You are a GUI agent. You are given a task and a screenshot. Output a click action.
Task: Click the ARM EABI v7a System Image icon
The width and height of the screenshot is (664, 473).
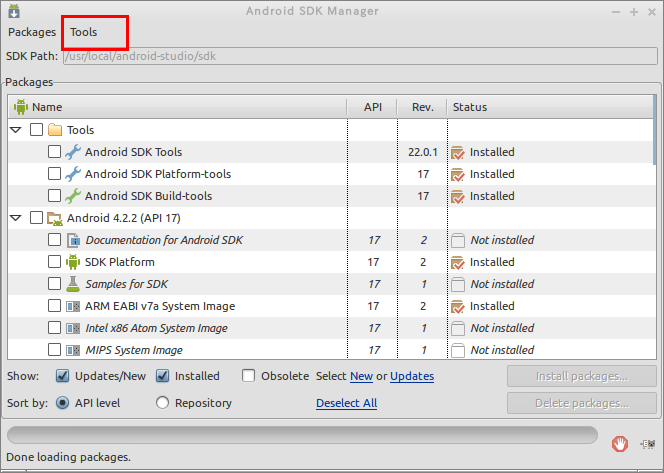point(73,306)
